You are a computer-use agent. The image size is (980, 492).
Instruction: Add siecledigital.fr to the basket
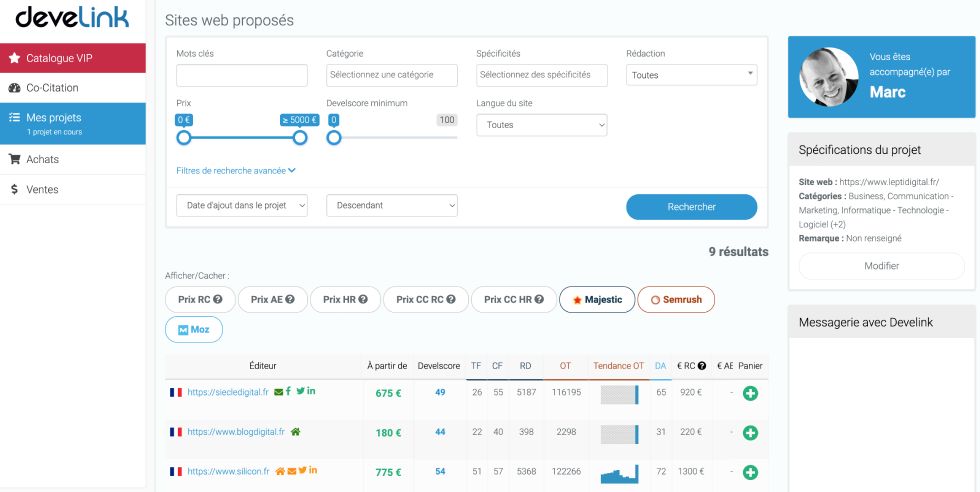pos(750,393)
